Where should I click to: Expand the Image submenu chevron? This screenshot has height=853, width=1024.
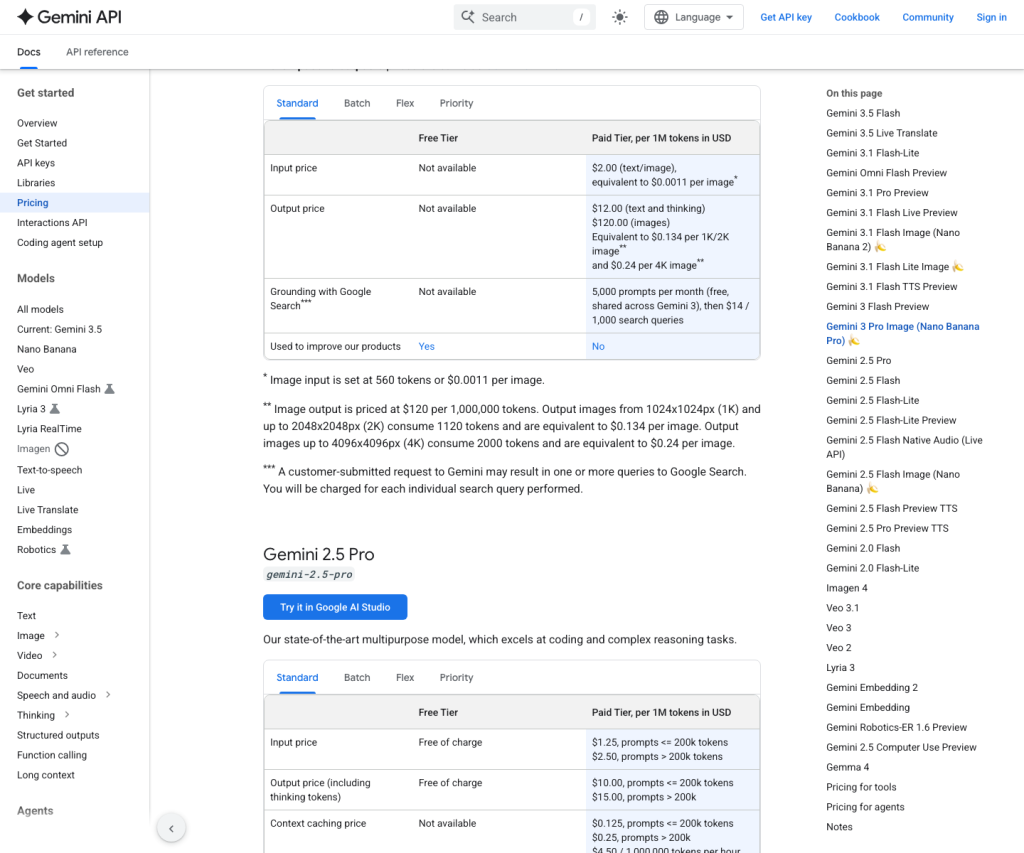click(x=57, y=635)
